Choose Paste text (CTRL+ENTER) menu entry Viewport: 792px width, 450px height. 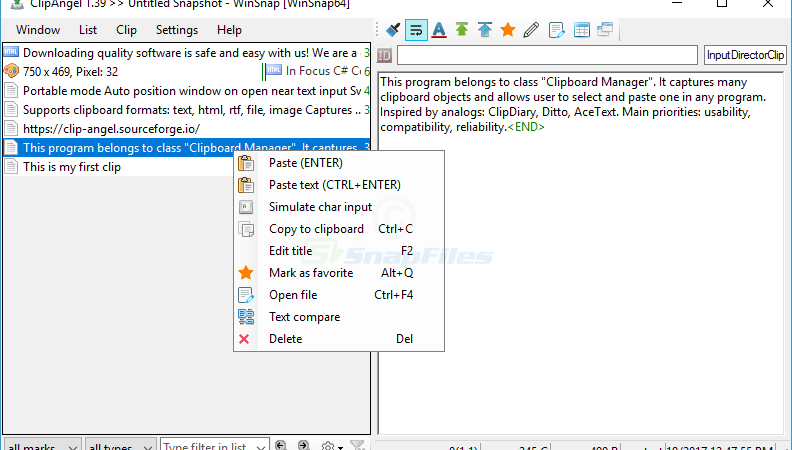(x=339, y=185)
